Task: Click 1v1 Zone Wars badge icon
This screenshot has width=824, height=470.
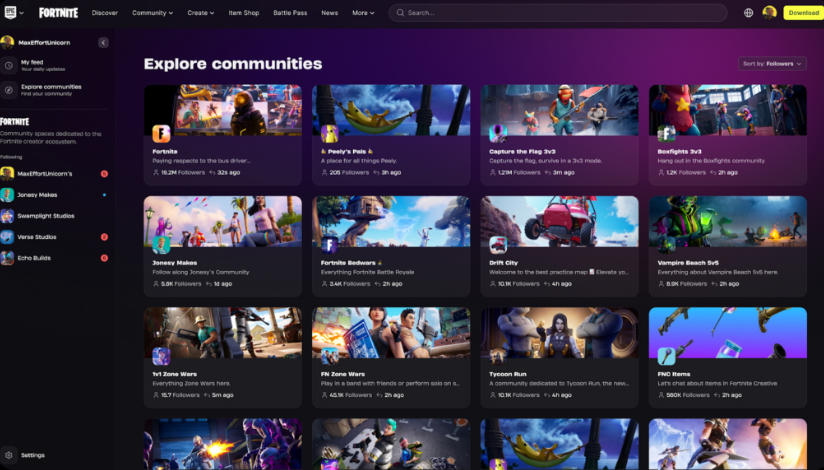Action: 161,356
